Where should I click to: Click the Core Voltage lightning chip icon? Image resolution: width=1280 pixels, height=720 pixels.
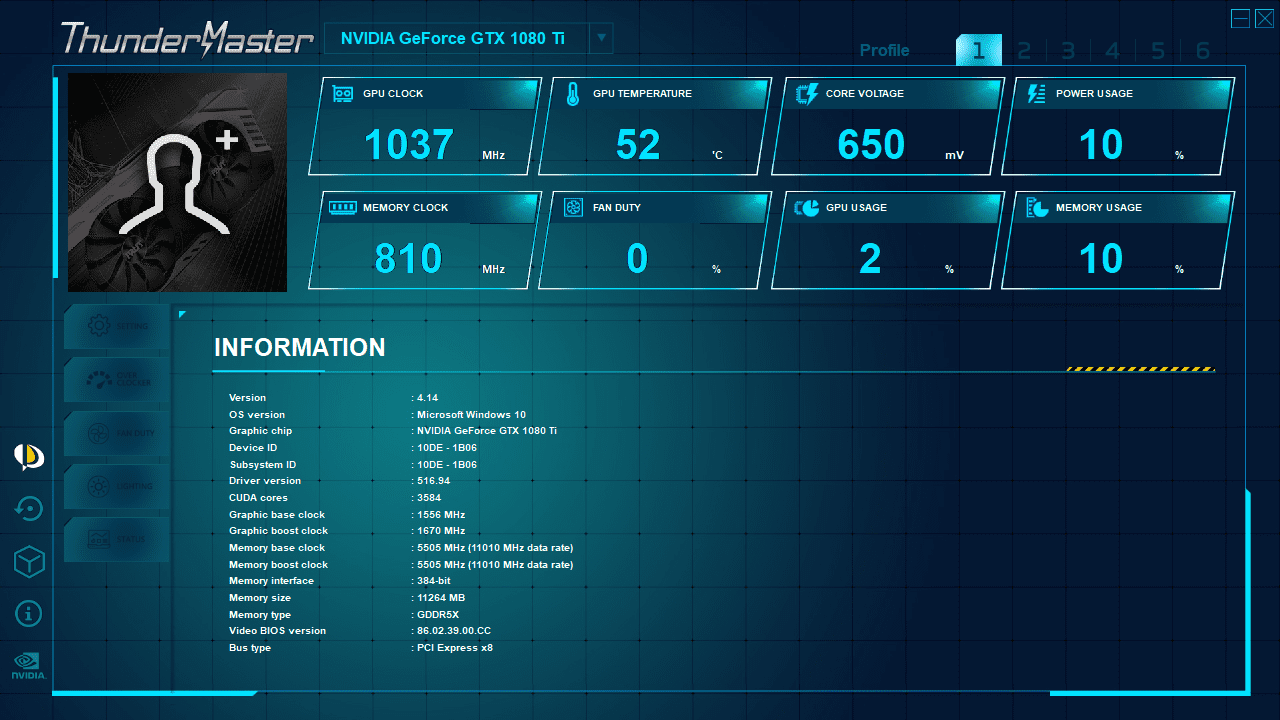pyautogui.click(x=806, y=94)
